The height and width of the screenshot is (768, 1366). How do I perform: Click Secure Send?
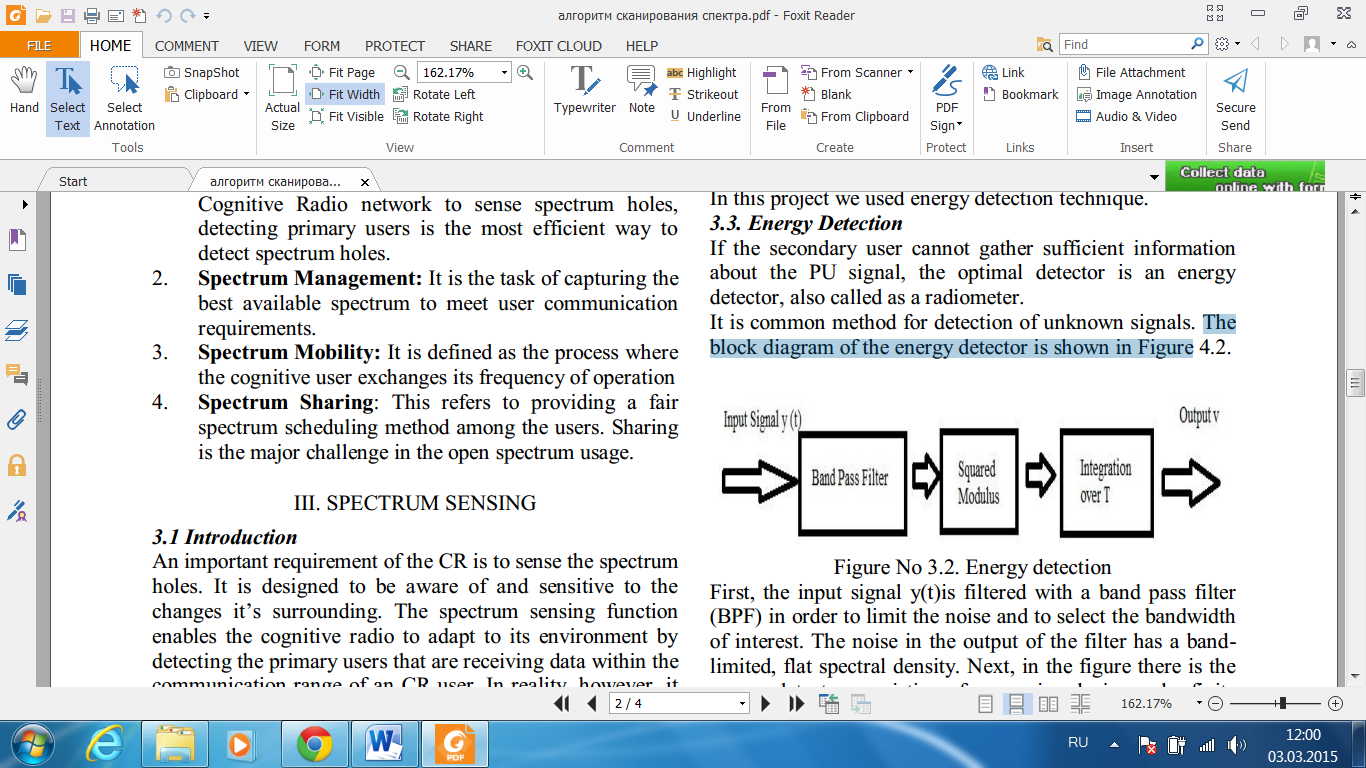[x=1236, y=98]
